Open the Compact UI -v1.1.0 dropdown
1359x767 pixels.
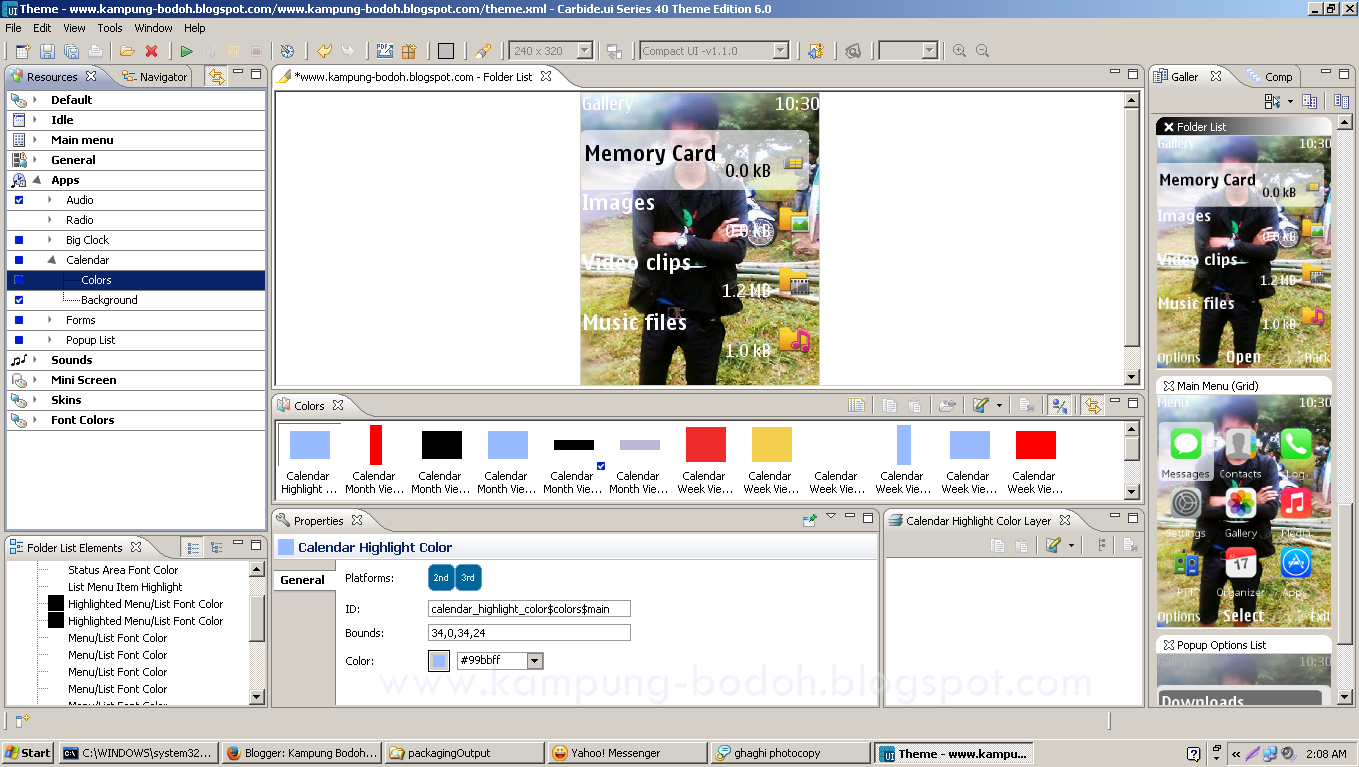click(781, 51)
